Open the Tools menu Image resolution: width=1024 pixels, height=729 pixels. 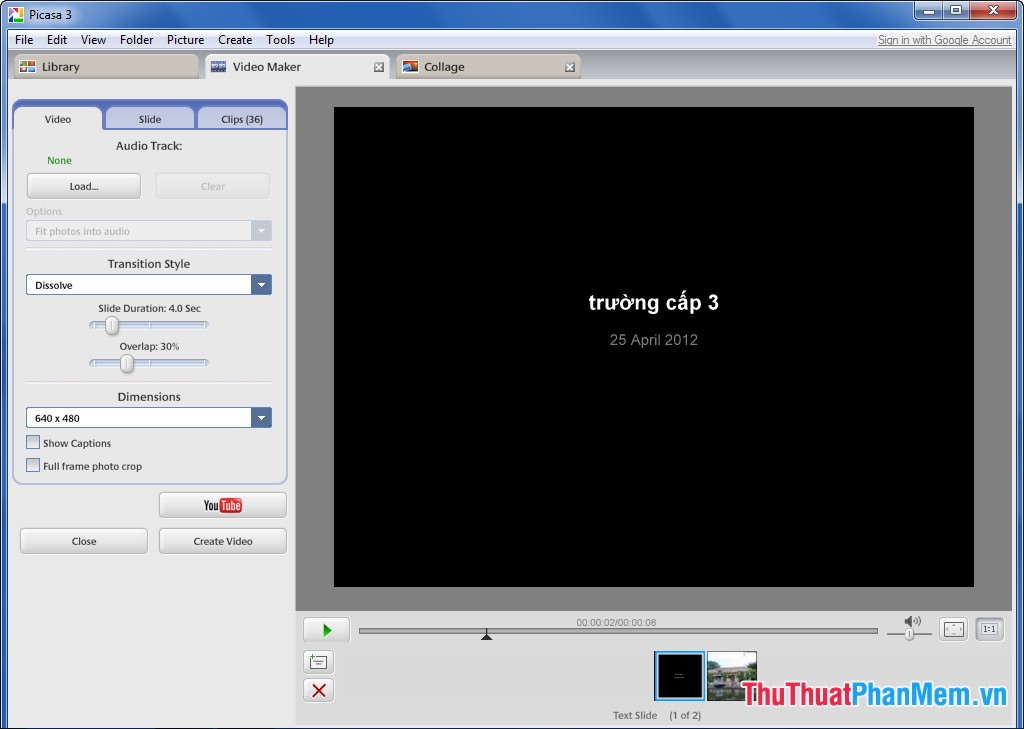click(x=280, y=40)
